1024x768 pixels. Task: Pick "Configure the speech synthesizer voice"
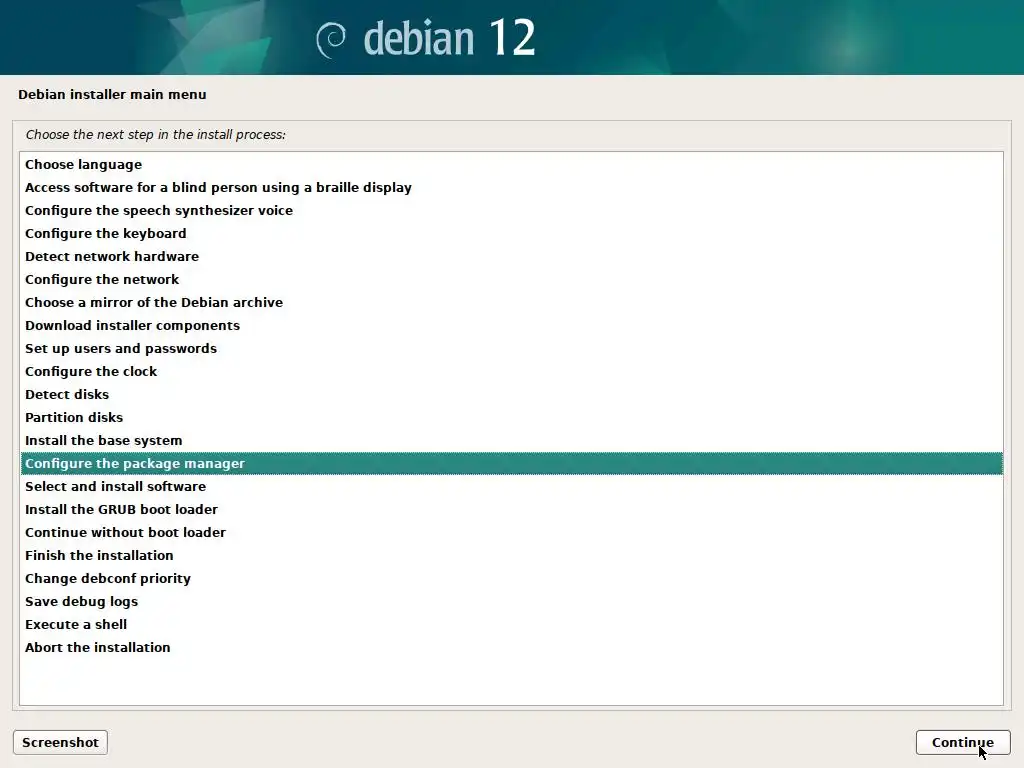point(511,210)
